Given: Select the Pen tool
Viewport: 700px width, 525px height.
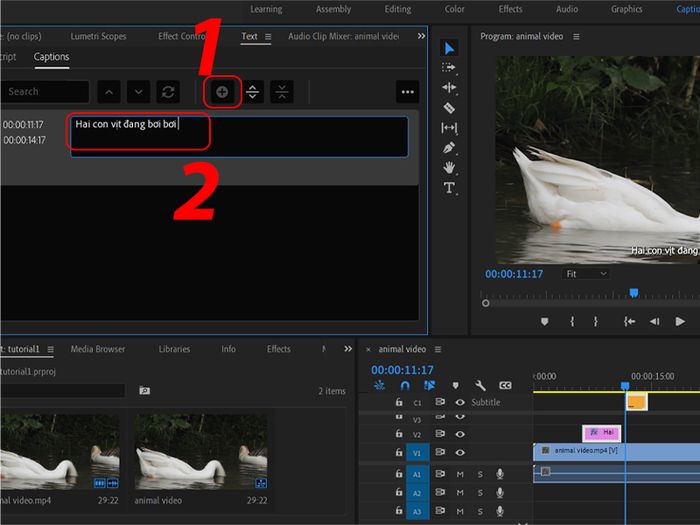Looking at the screenshot, I should (x=449, y=148).
